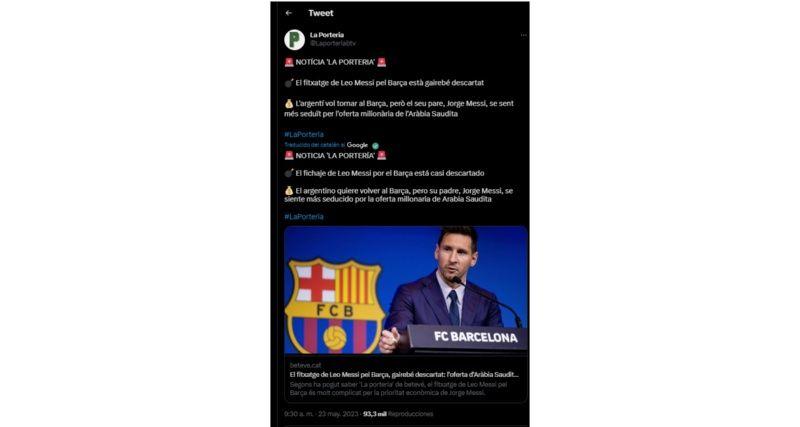Click the back arrow beside Tweet
This screenshot has height=427, width=800.
coord(289,13)
